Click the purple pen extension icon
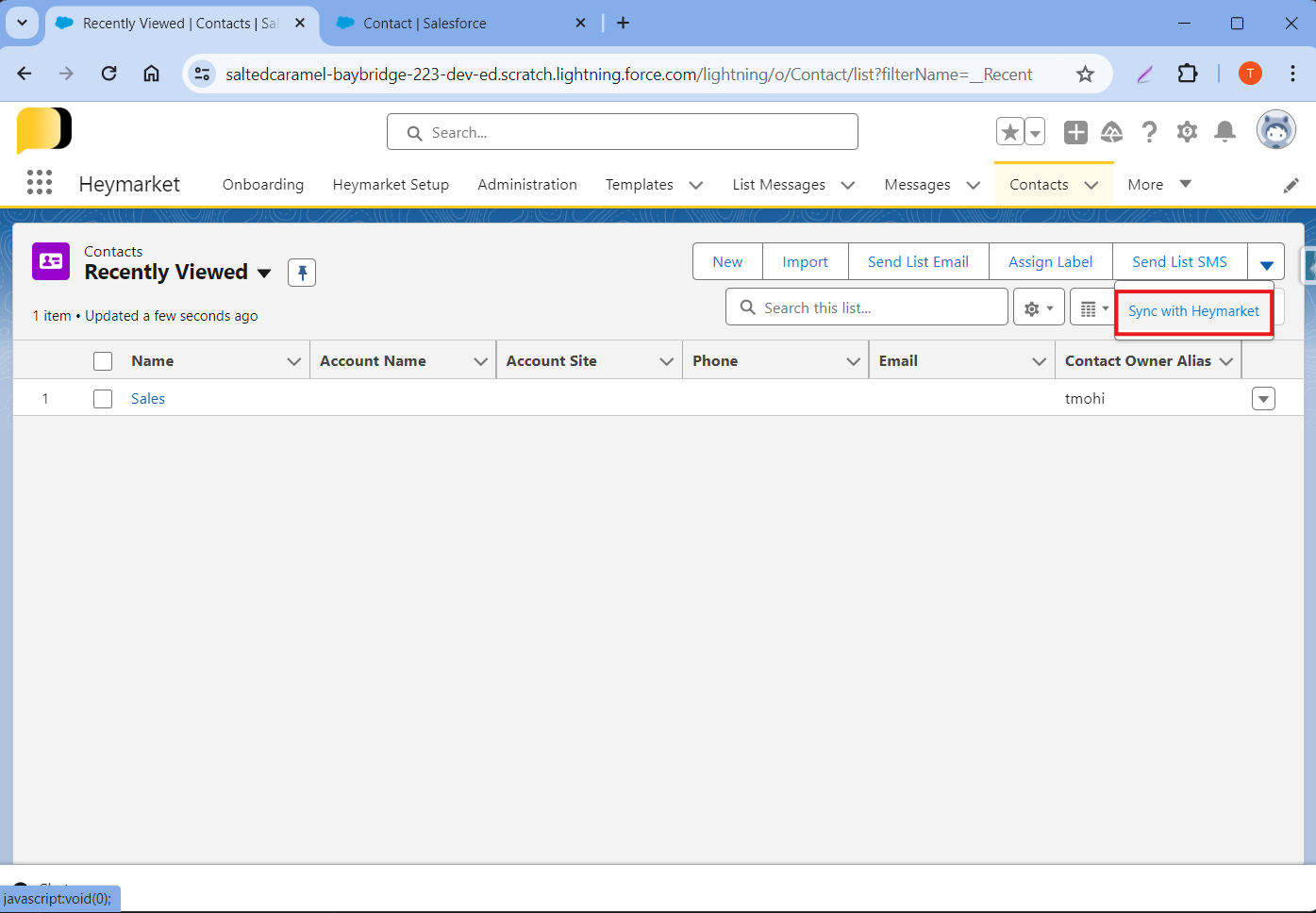 pyautogui.click(x=1144, y=74)
